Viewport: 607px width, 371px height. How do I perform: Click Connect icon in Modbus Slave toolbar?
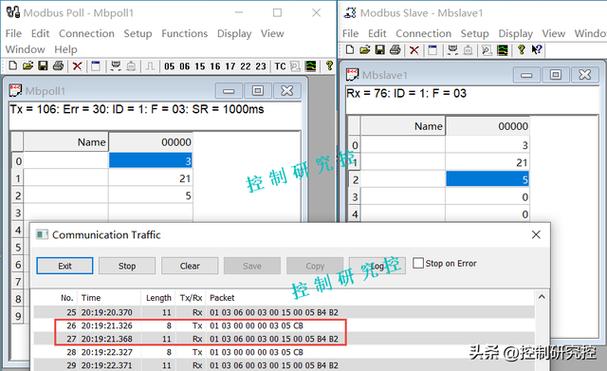pyautogui.click(x=452, y=50)
